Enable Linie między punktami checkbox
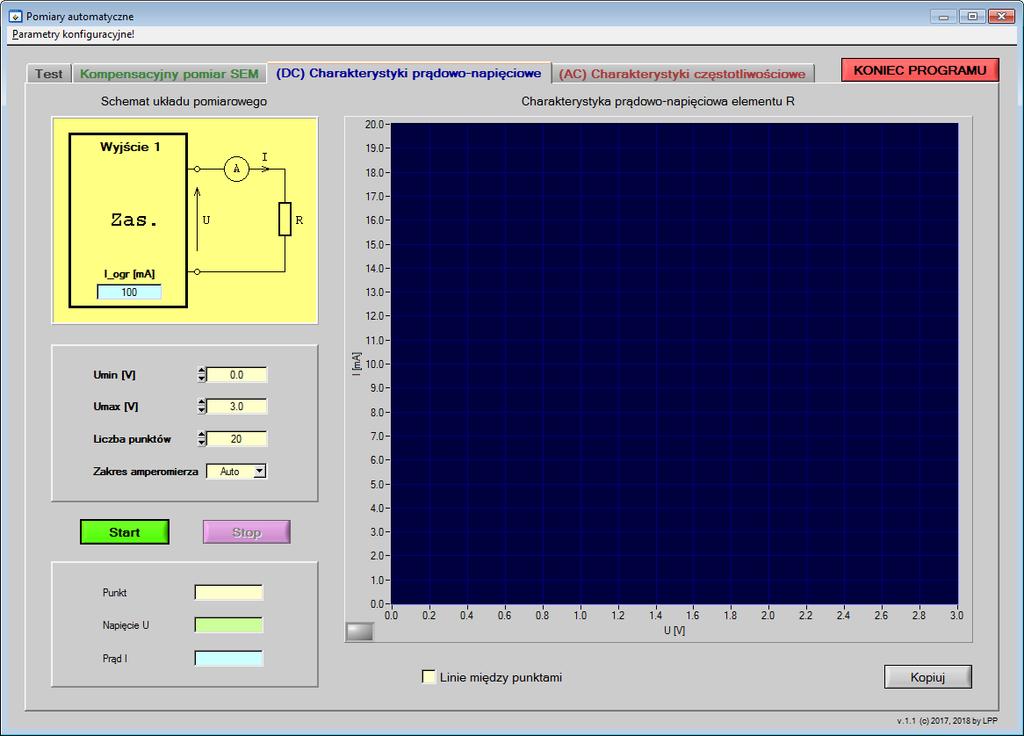The height and width of the screenshot is (736, 1024). (428, 677)
